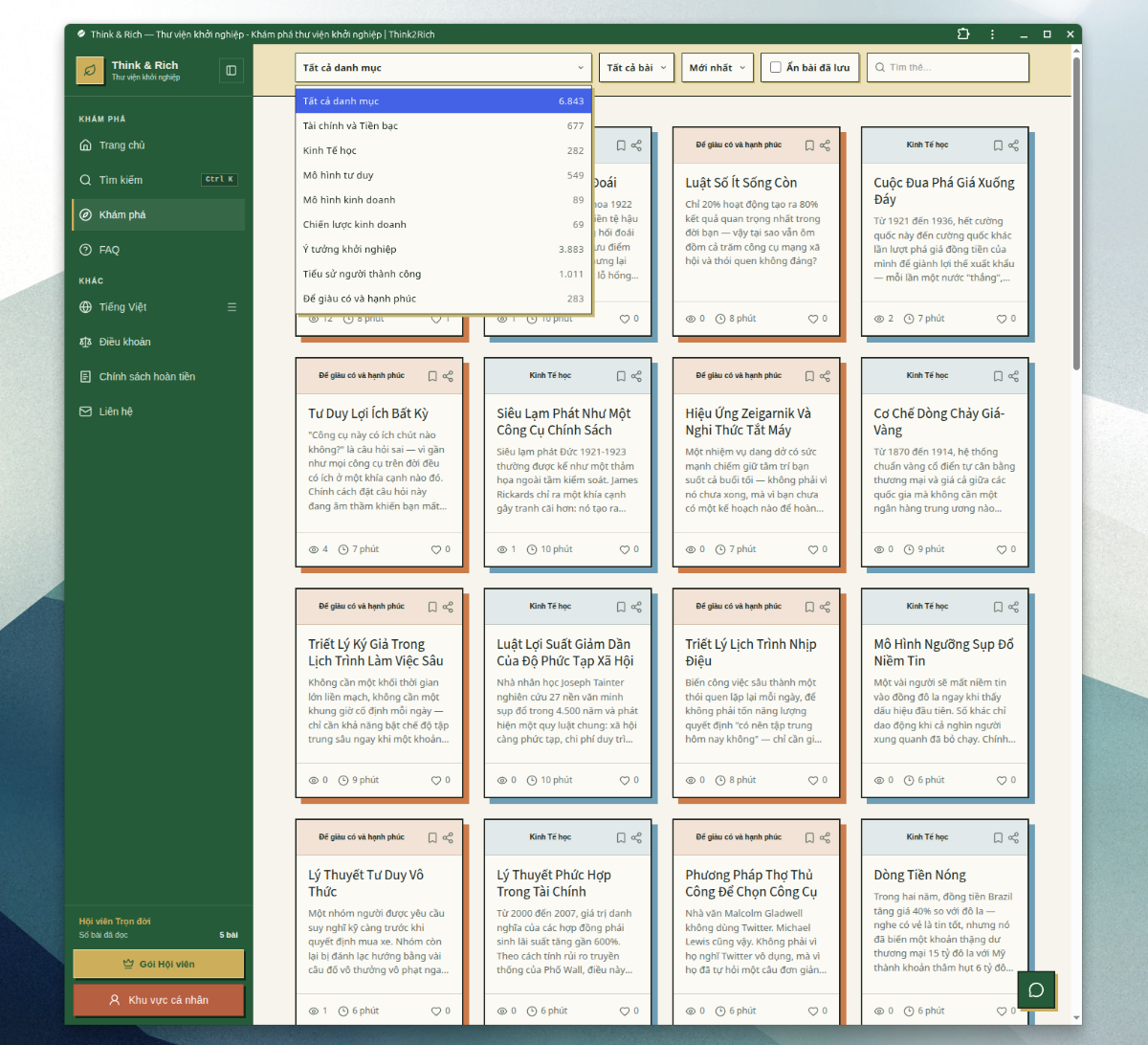The height and width of the screenshot is (1045, 1148).
Task: Choose Tiểu sử người thành công category
Action: (443, 275)
